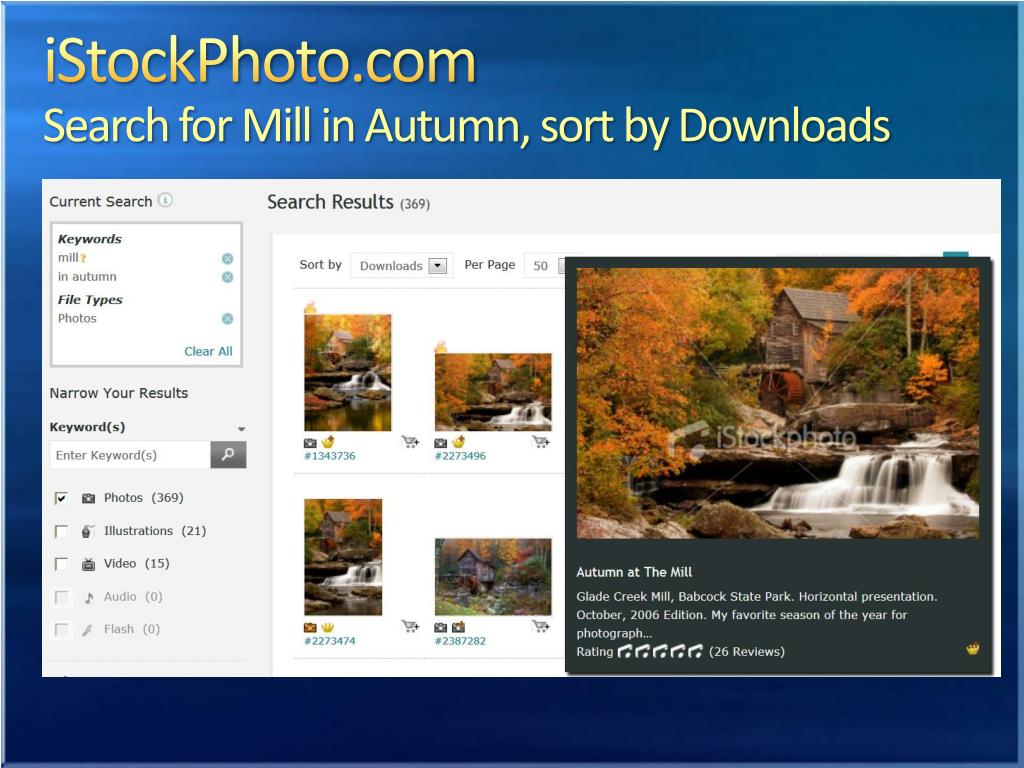
Task: Add photo #1343736 to cart
Action: (410, 442)
